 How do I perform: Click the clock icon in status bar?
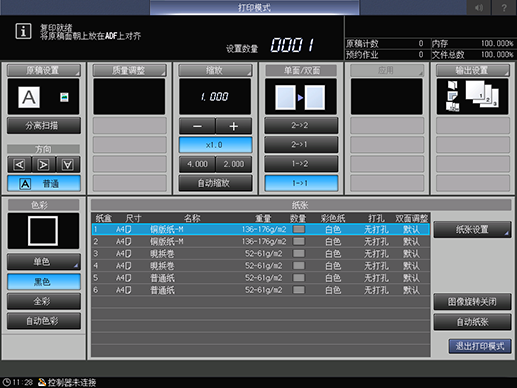[7, 382]
